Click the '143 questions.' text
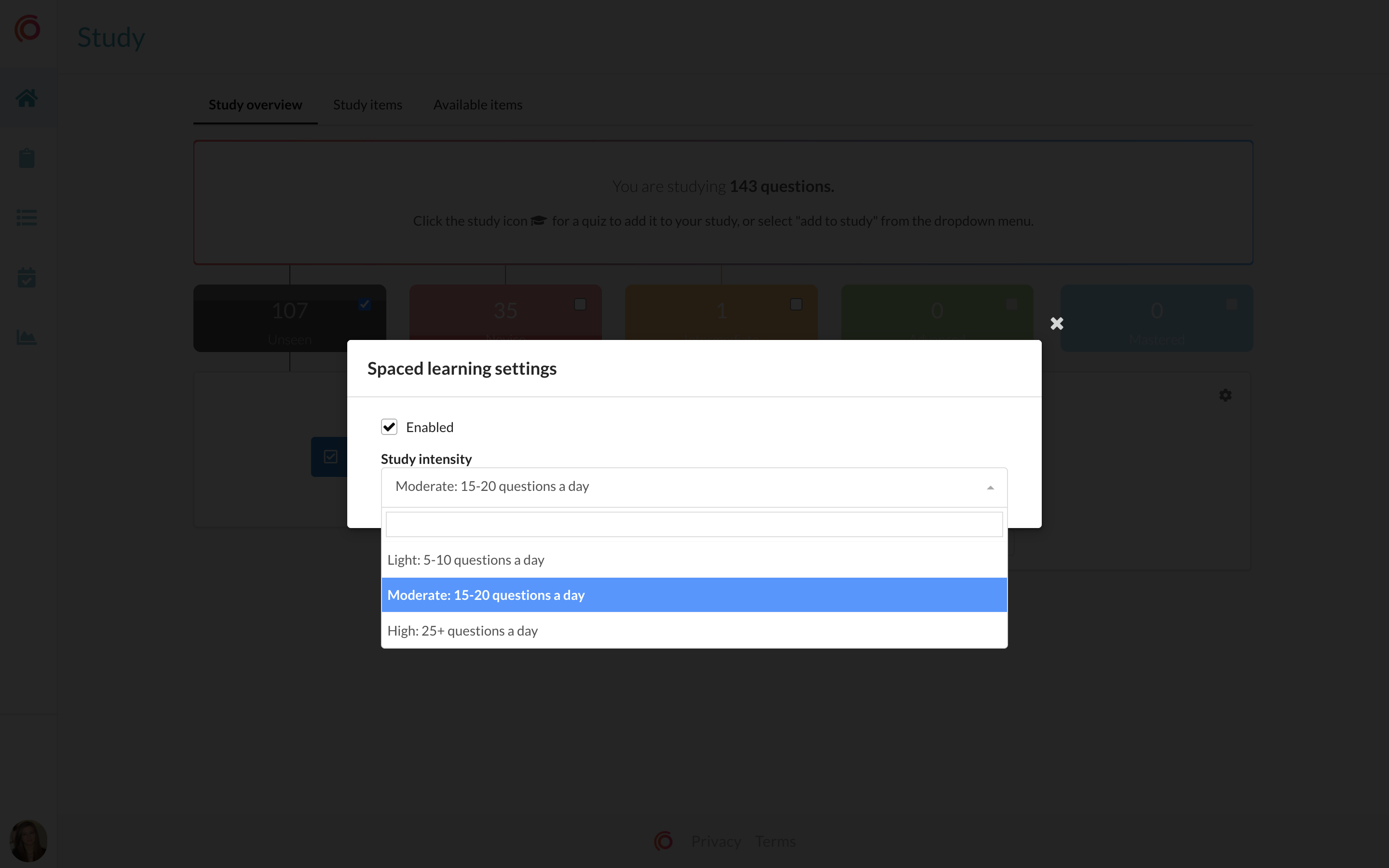 pos(781,186)
